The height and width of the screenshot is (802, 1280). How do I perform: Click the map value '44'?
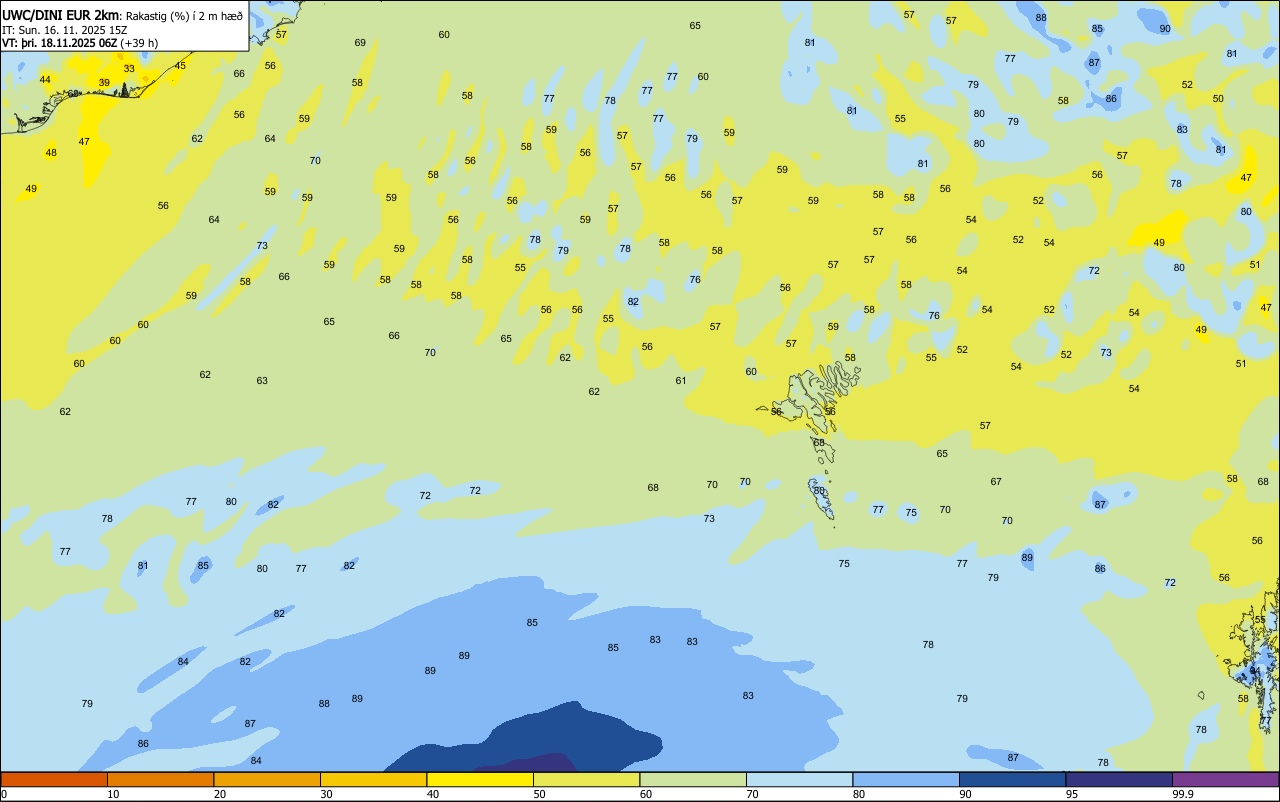tap(45, 80)
